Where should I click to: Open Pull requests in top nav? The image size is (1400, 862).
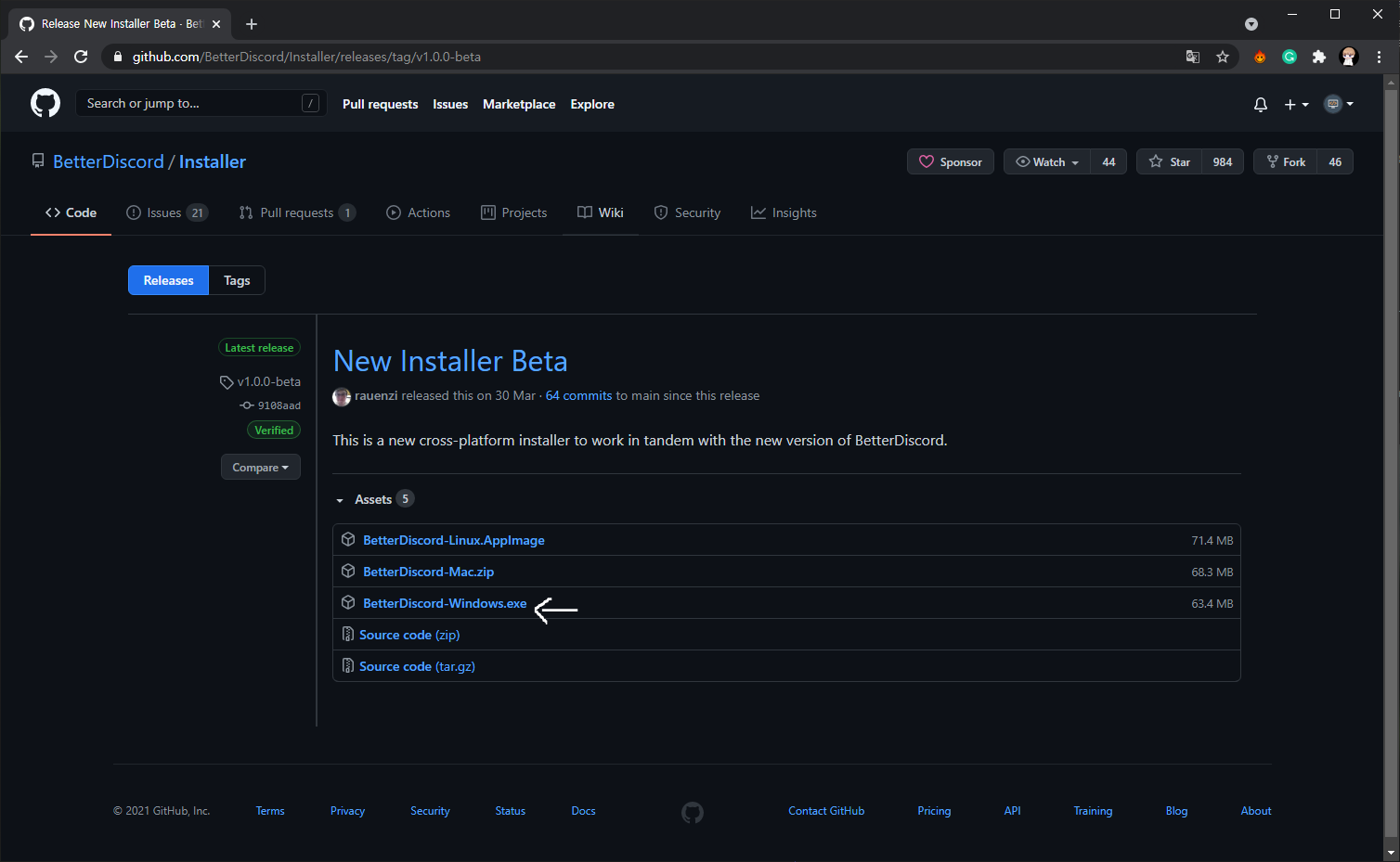click(x=380, y=104)
